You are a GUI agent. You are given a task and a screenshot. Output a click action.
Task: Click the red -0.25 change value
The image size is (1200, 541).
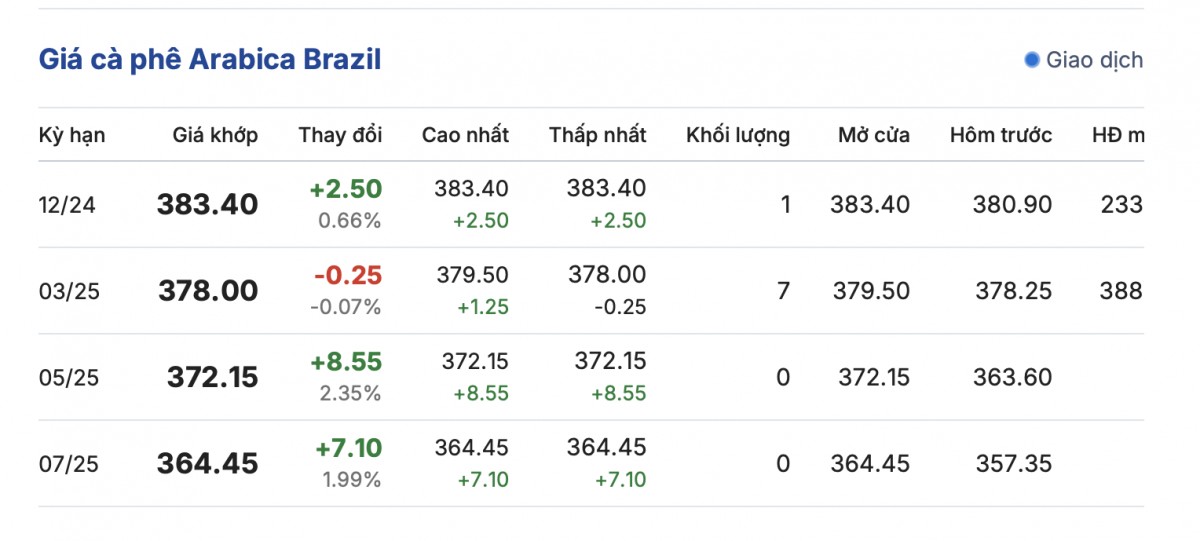pos(347,275)
